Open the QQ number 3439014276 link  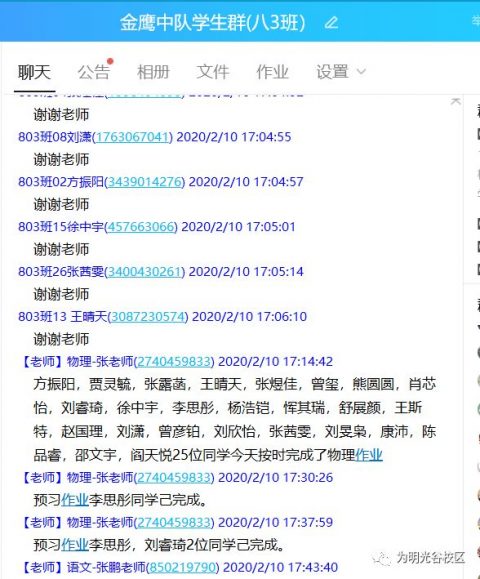(x=145, y=182)
